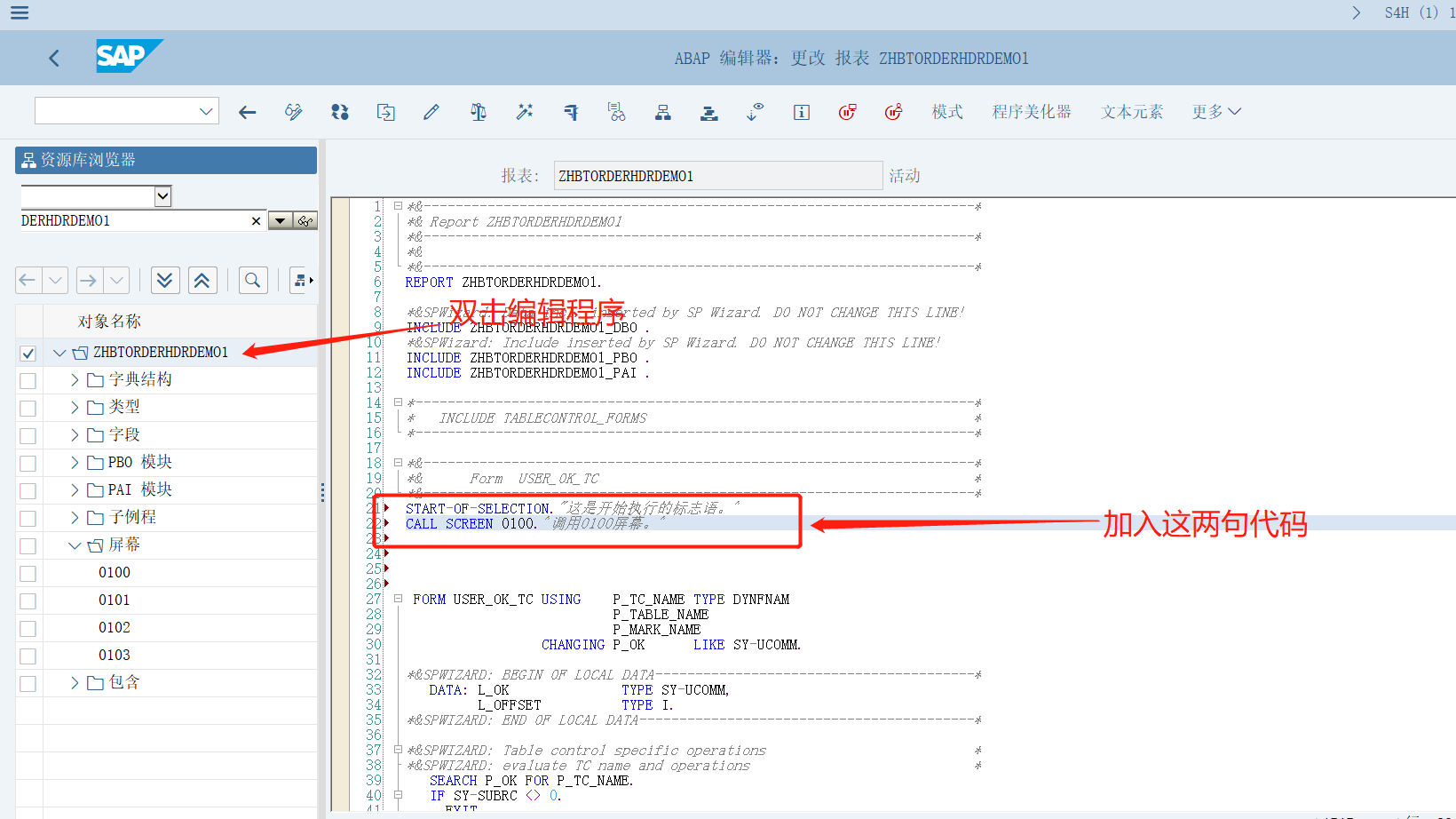Check the box for screen 0102

click(x=28, y=629)
